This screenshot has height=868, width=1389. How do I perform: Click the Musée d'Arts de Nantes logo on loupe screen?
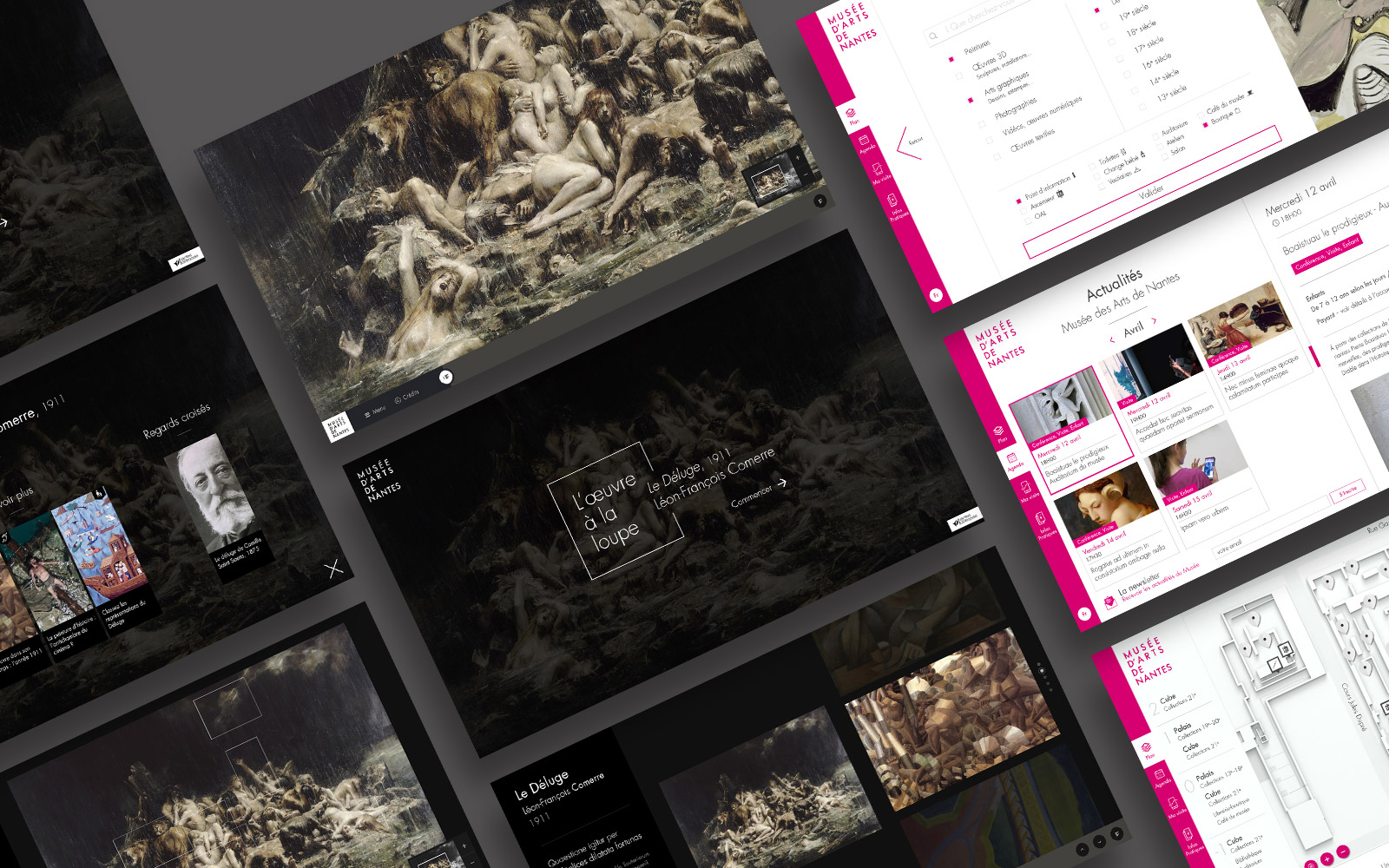(379, 480)
